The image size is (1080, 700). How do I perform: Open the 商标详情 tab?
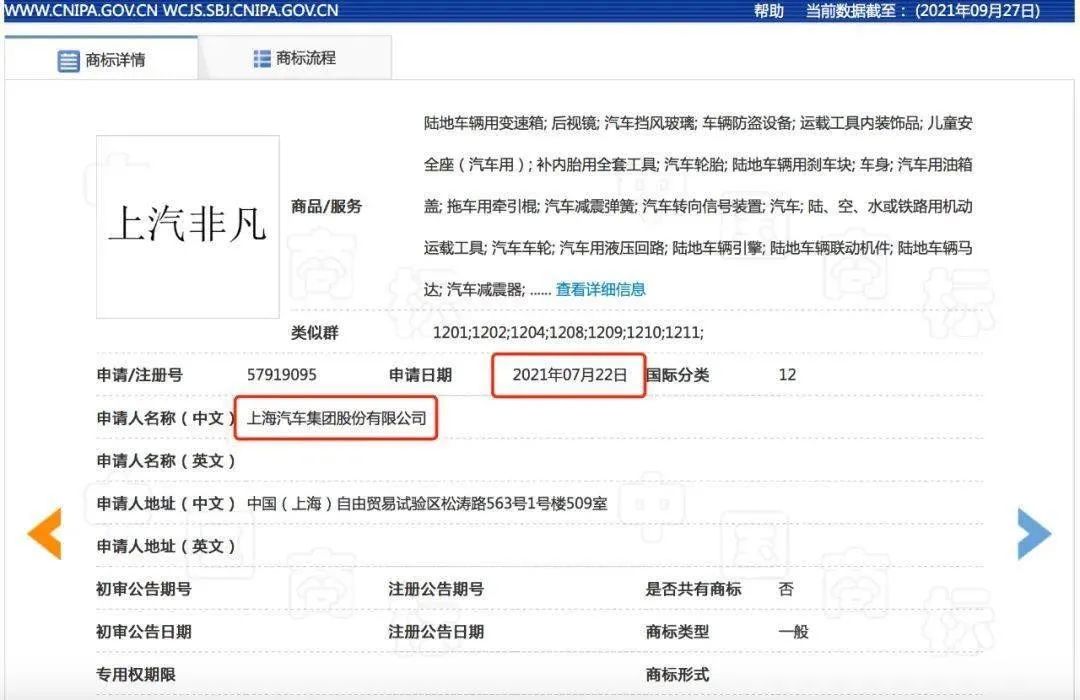tap(101, 60)
